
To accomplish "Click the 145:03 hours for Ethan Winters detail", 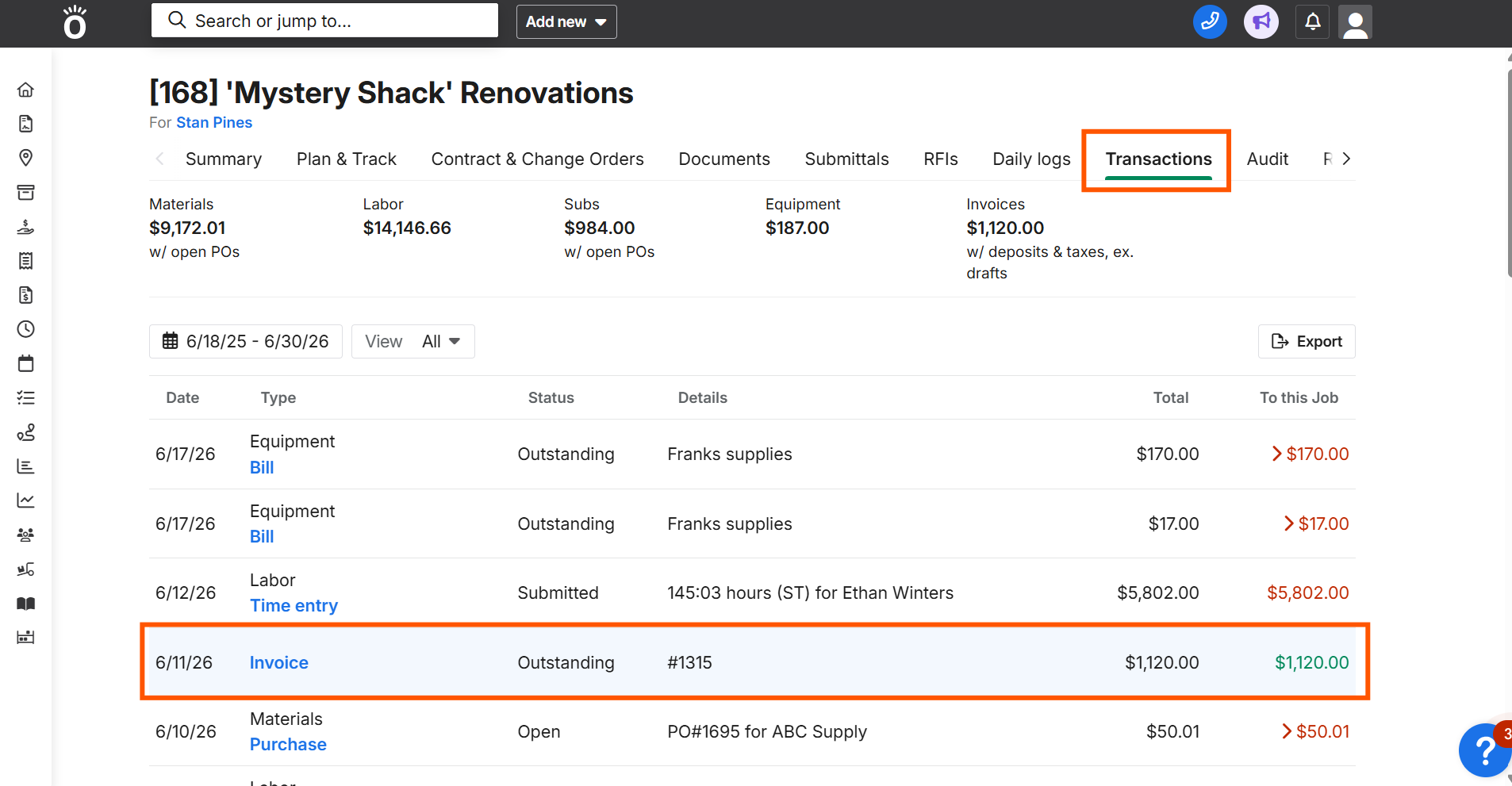I will coord(811,592).
